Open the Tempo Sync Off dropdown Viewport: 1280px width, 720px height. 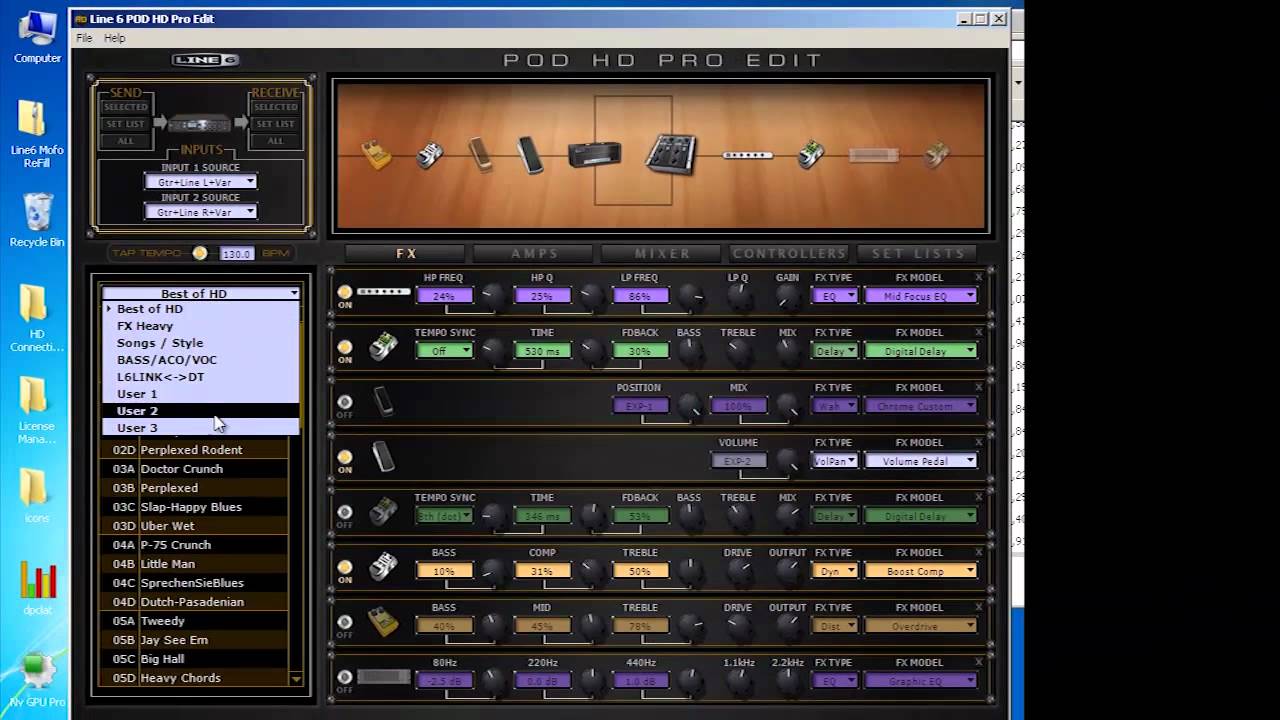[x=444, y=351]
